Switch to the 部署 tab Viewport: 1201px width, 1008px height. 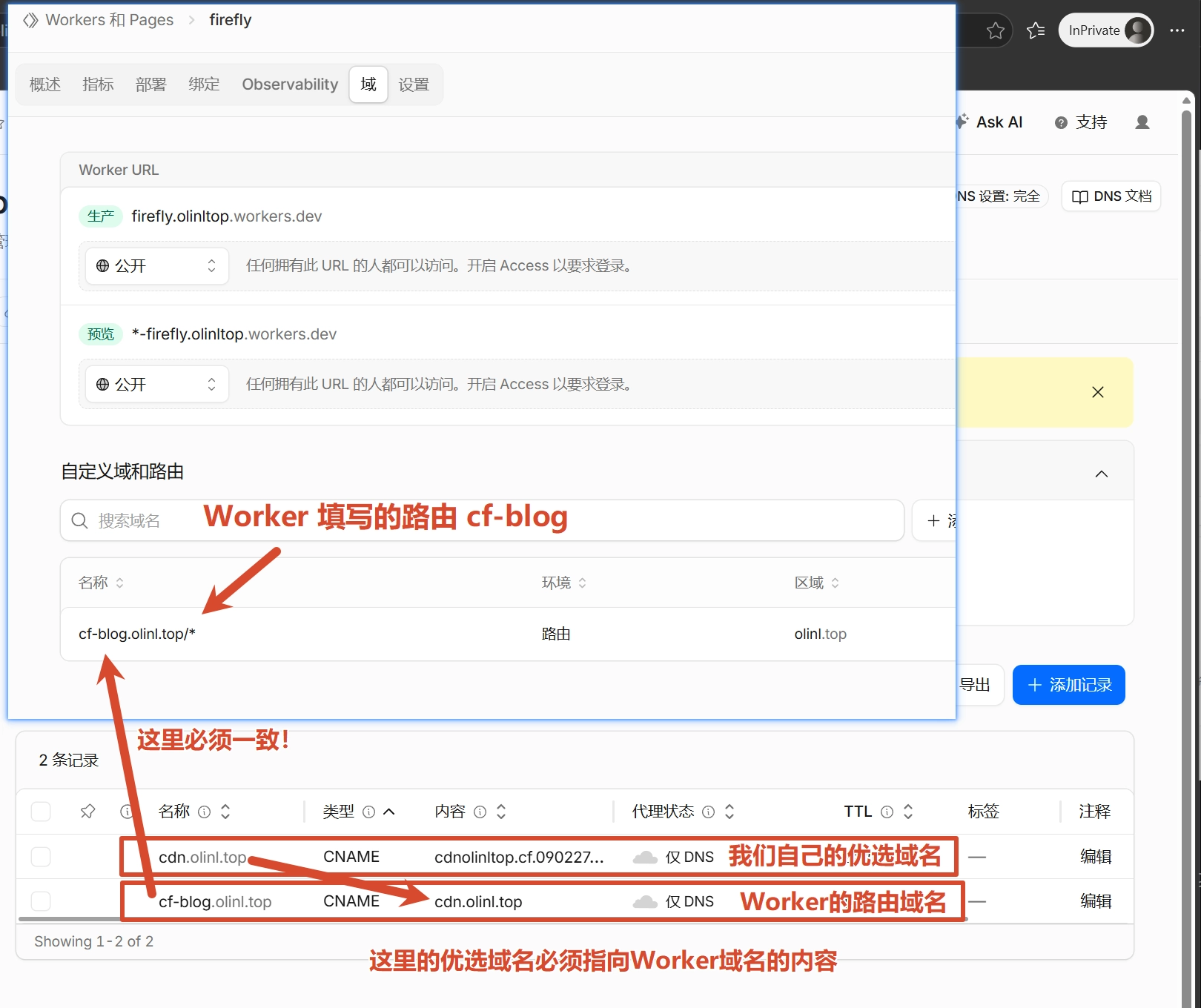coord(151,84)
